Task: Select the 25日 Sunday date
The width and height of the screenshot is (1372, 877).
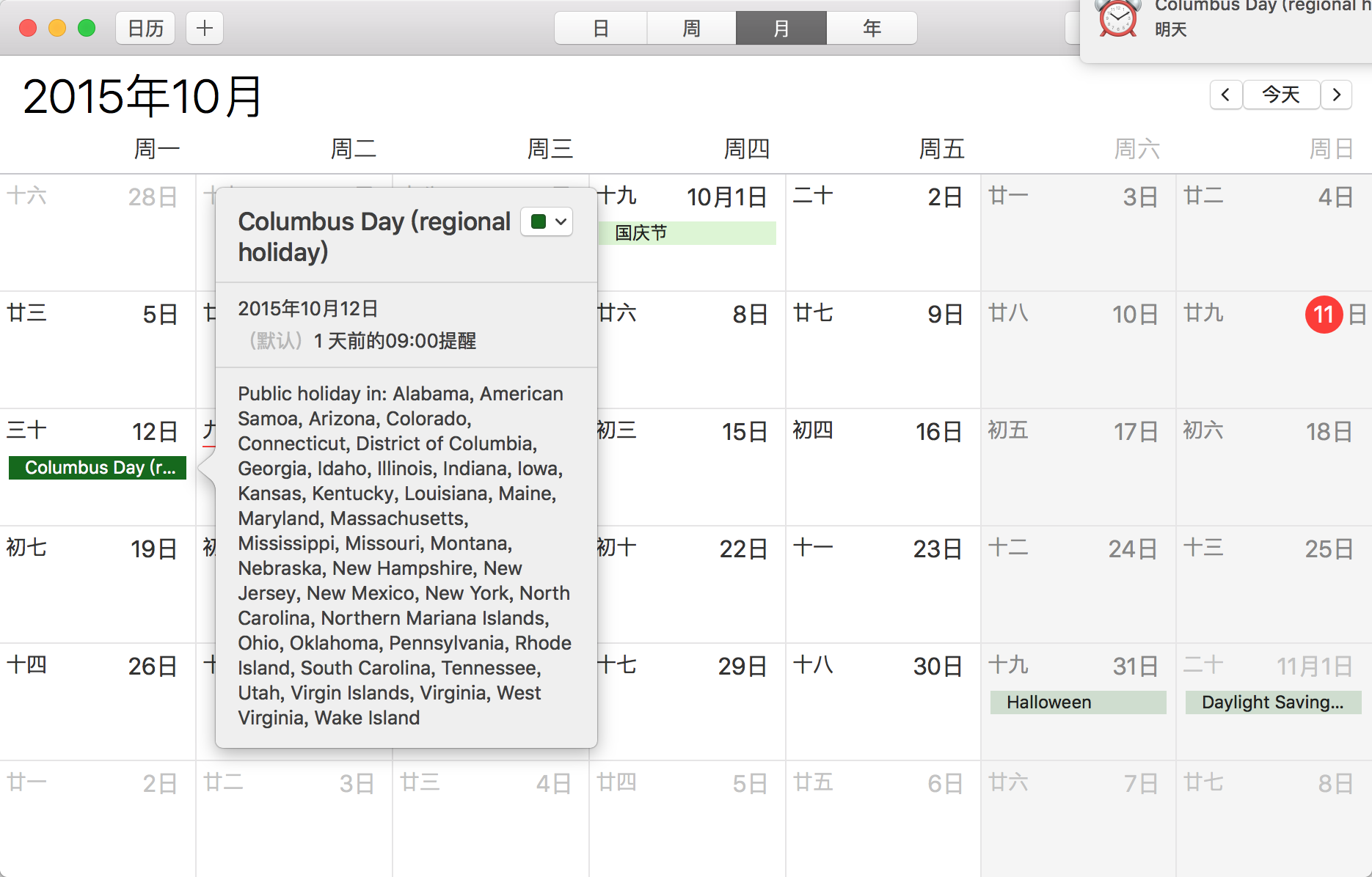Action: (x=1329, y=549)
